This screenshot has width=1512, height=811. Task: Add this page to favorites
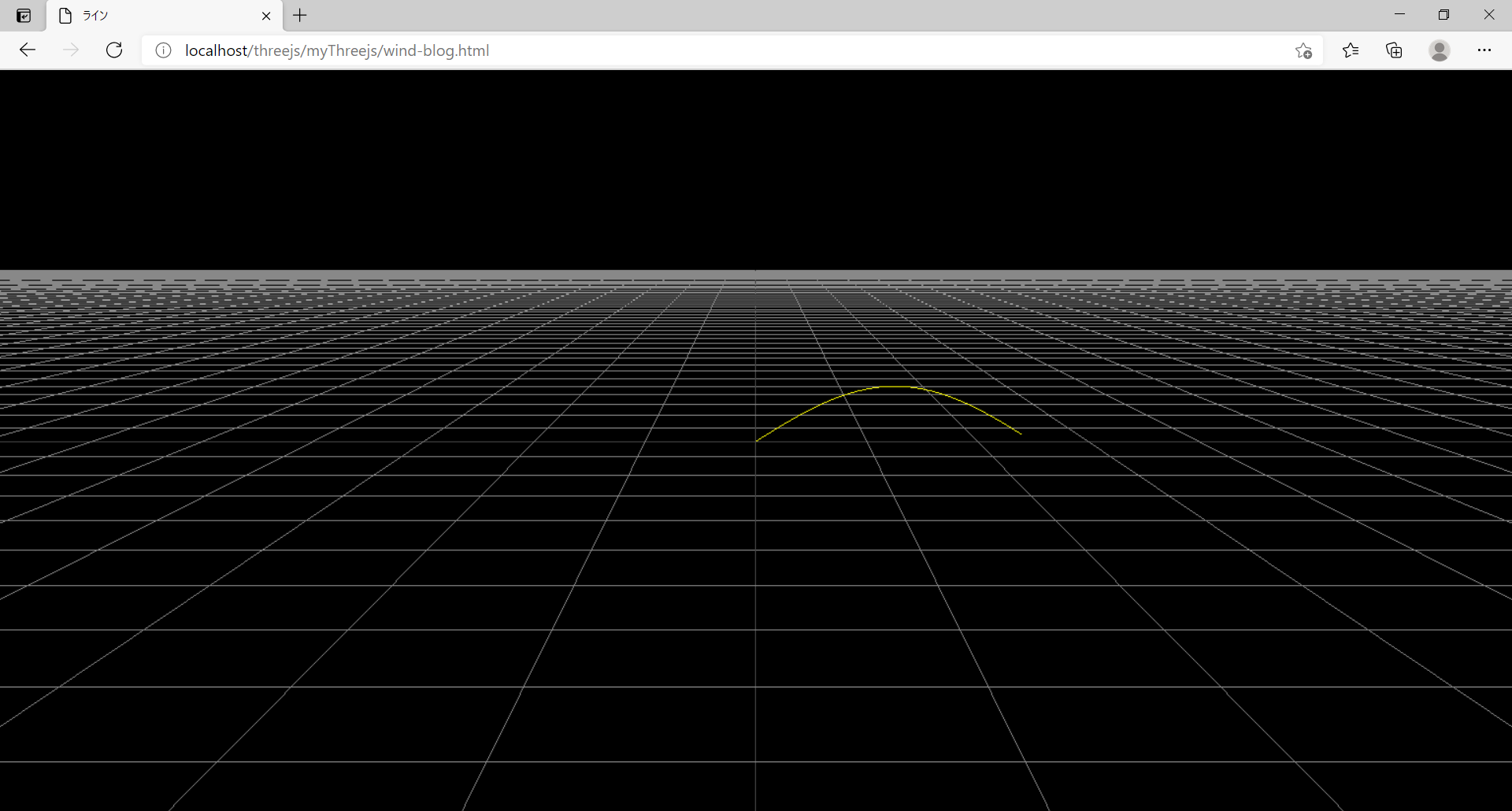[x=1303, y=50]
